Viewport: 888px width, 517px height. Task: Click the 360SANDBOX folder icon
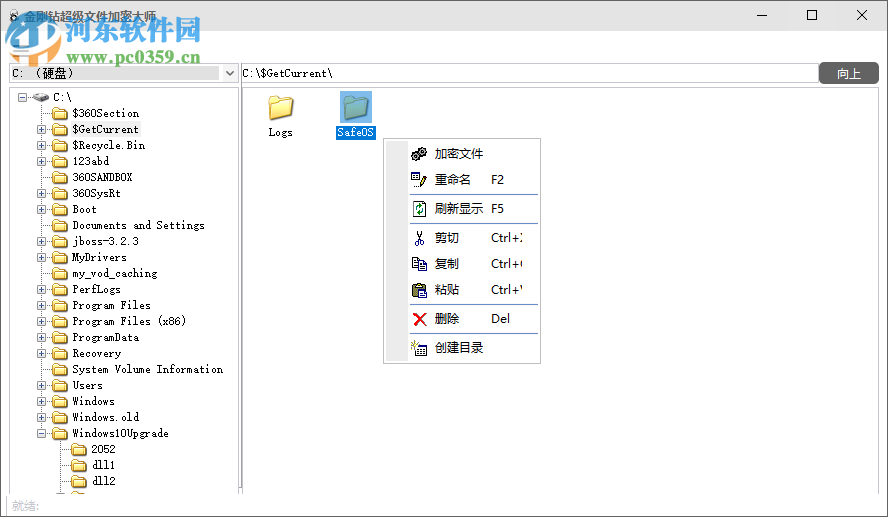pyautogui.click(x=60, y=178)
